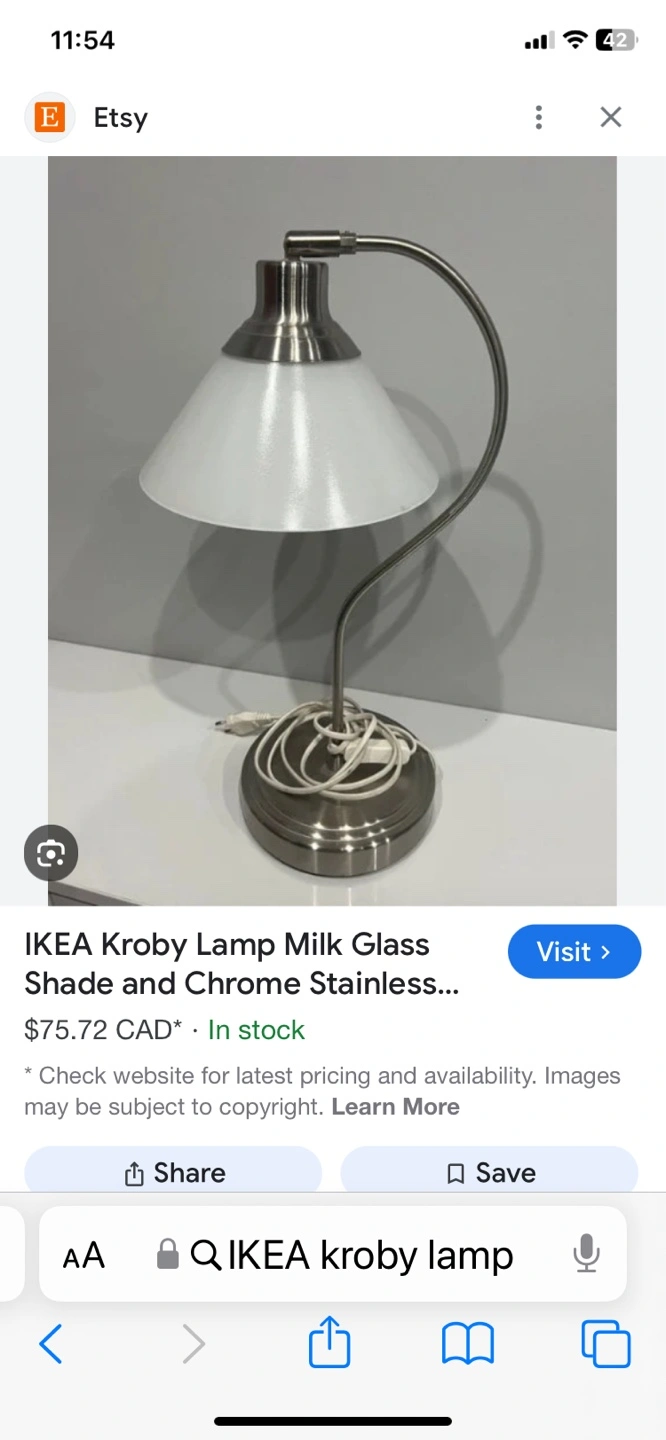Open the AA reader text size menu

tap(84, 1255)
